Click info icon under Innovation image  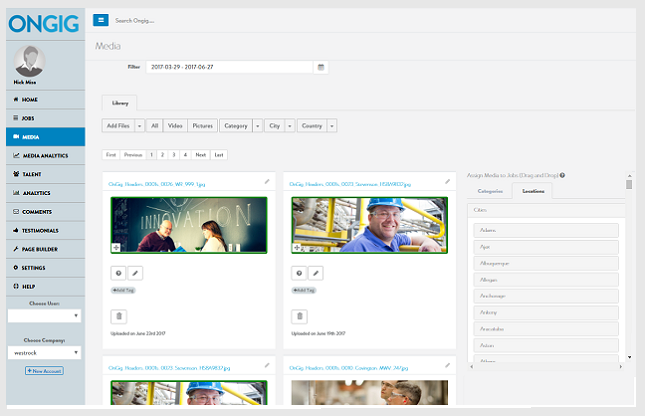118,273
